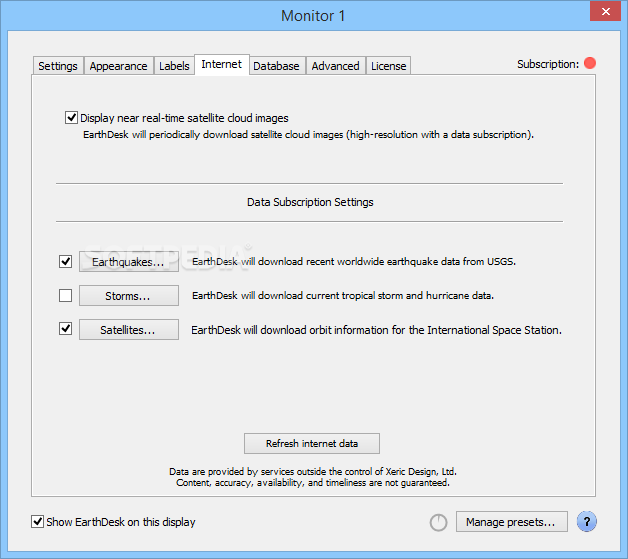Screen dimensions: 628x559
Task: Click the circular activity indicator icon
Action: 439,523
